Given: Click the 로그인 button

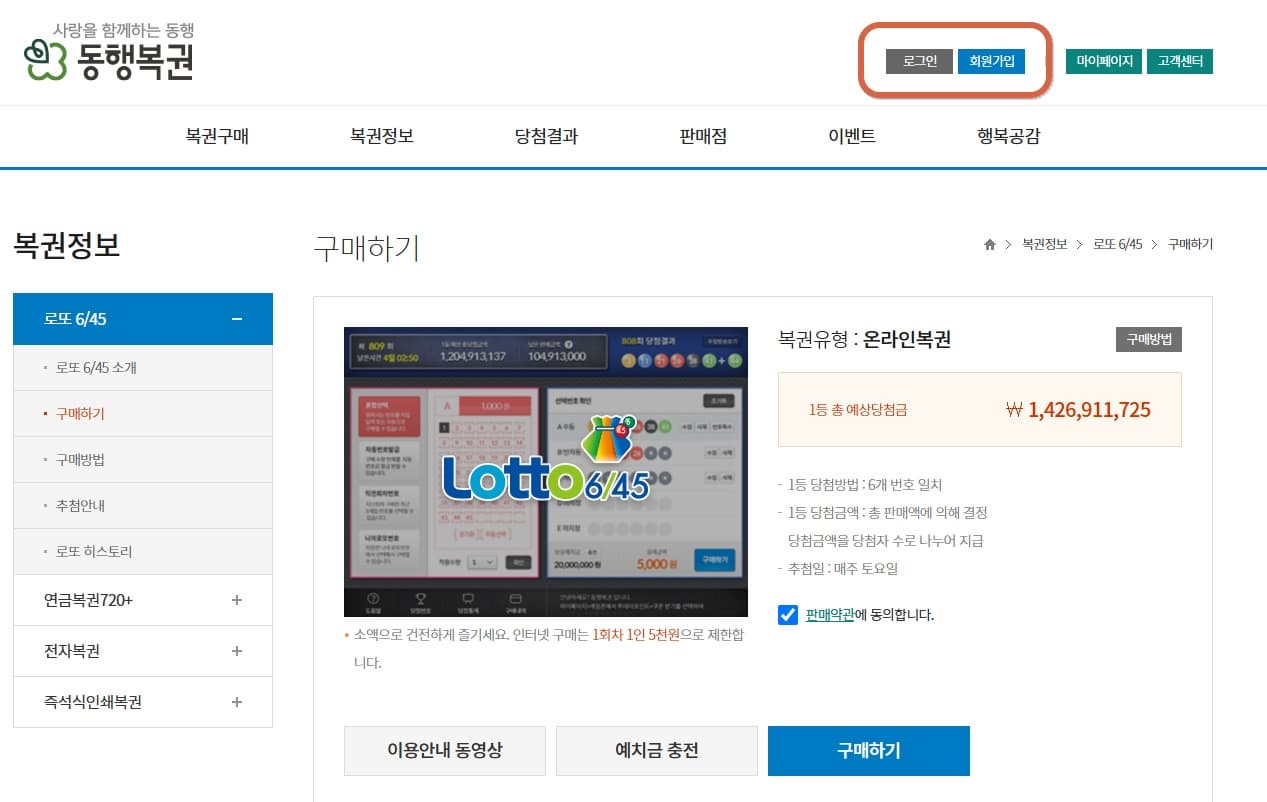Looking at the screenshot, I should coord(918,61).
